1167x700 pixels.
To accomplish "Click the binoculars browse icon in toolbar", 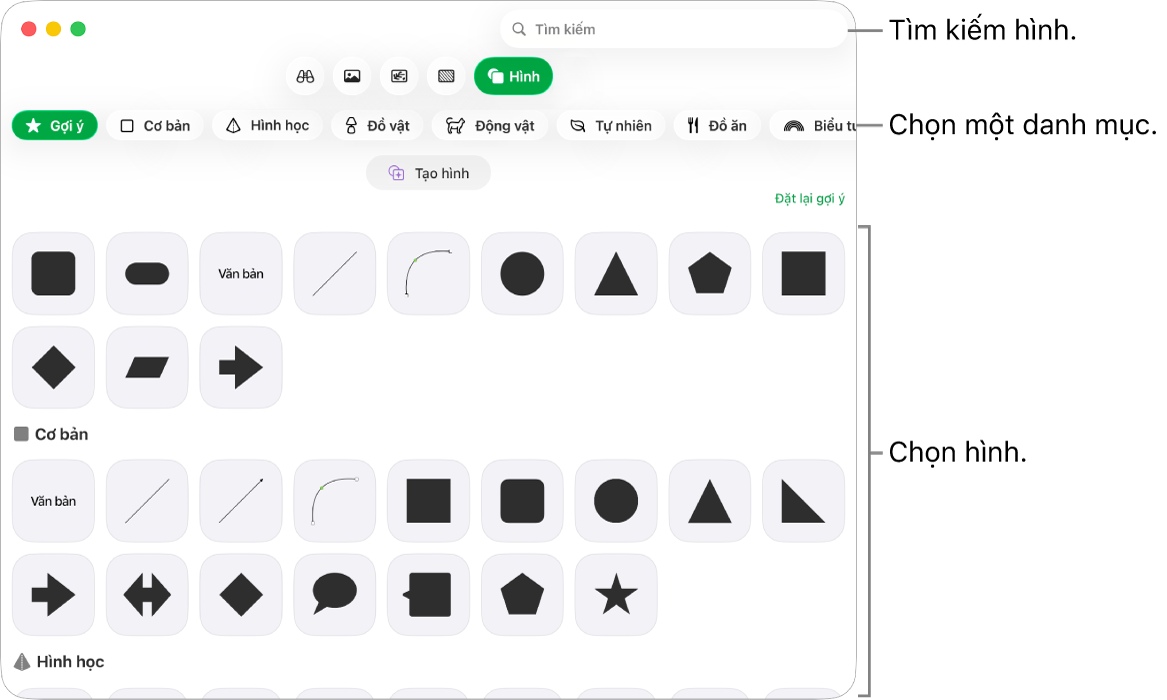I will (x=305, y=76).
